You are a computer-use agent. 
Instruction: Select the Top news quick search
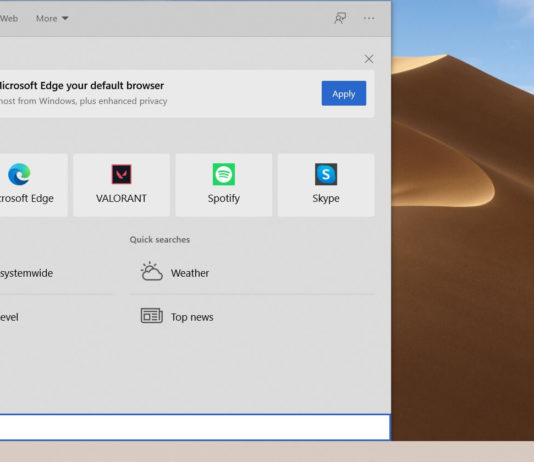(252, 317)
